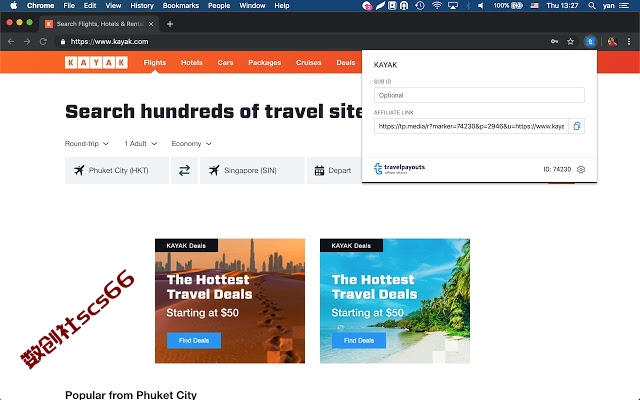
Task: Open the Apple menu
Action: point(13,5)
